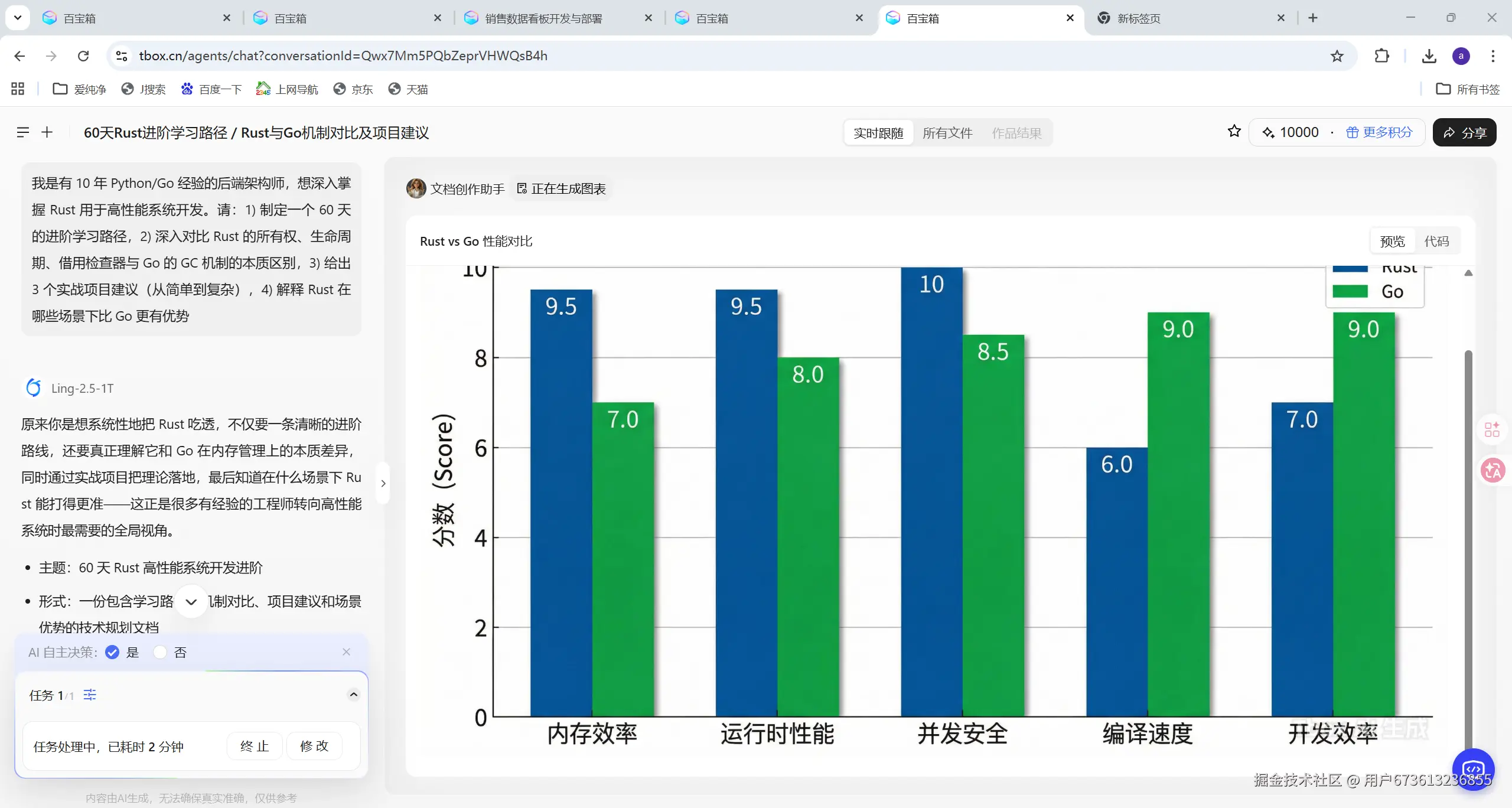Click the code assistant floating button
This screenshot has width=1512, height=808.
pos(1473,769)
